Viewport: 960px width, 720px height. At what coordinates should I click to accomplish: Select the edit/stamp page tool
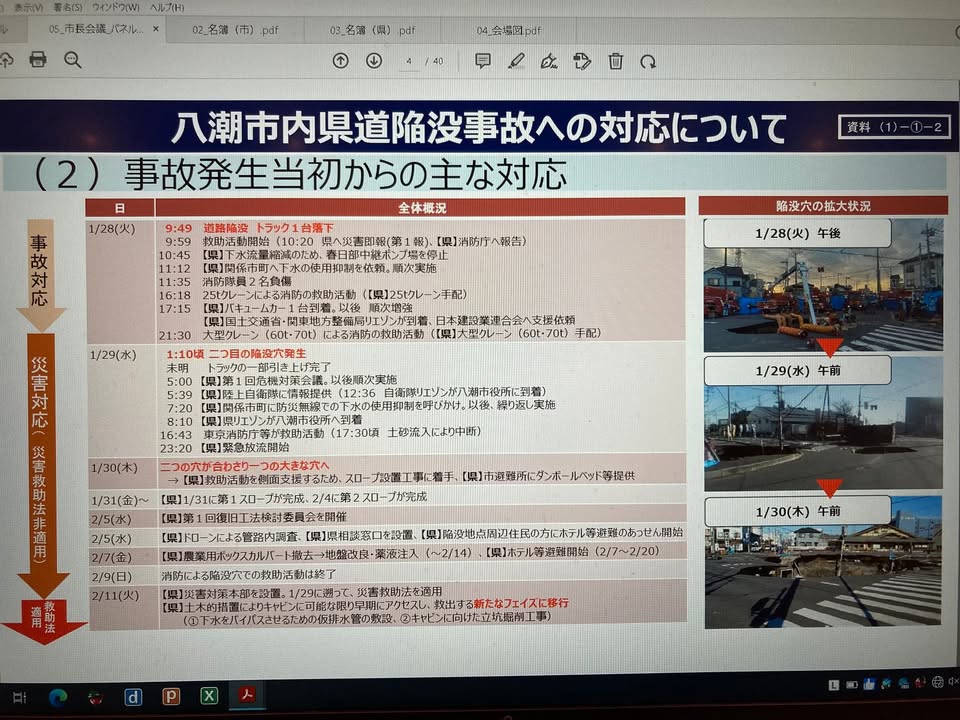[x=582, y=61]
